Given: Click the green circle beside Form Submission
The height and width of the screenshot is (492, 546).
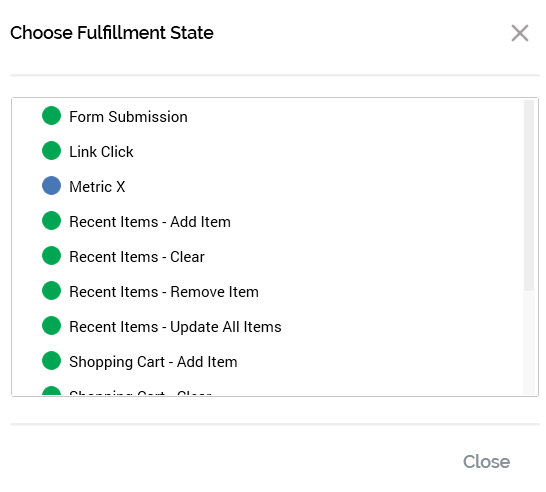Looking at the screenshot, I should pos(52,116).
